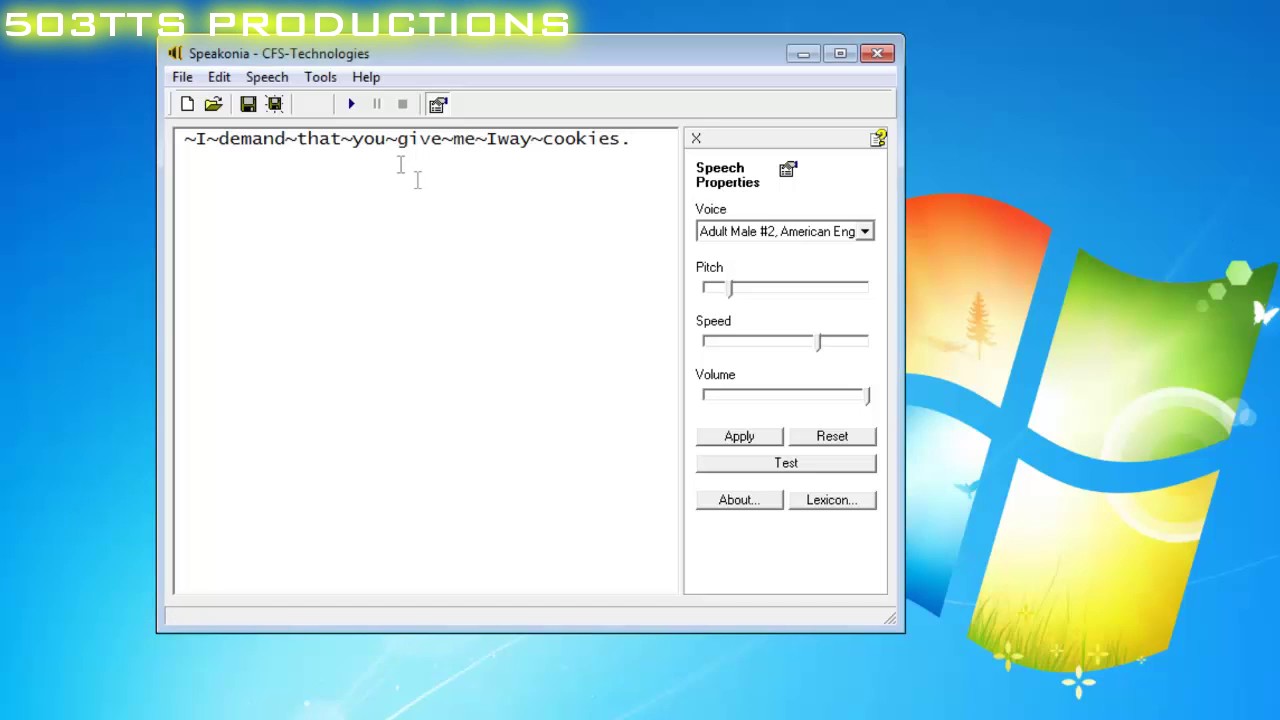
Task: Open the About dialog
Action: 739,500
